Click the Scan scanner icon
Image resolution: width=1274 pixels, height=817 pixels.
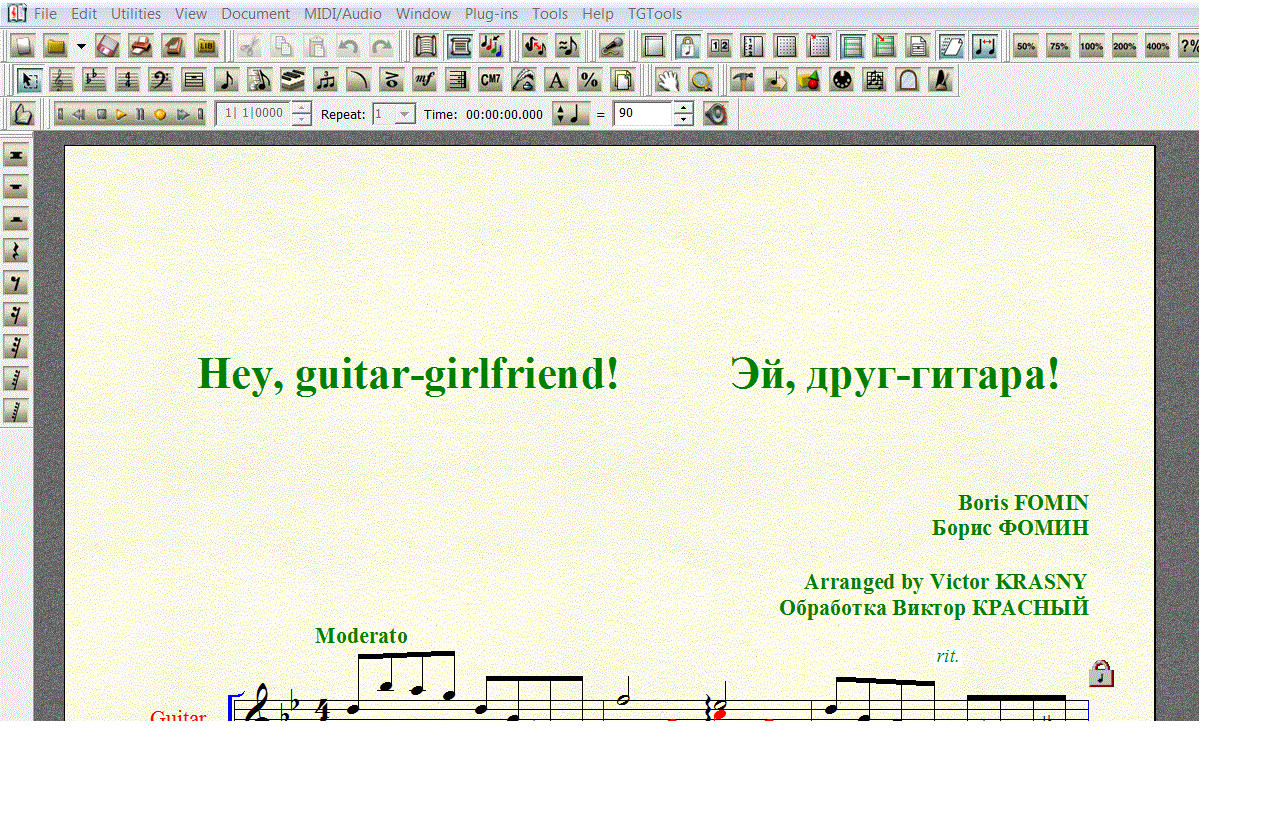coord(174,46)
